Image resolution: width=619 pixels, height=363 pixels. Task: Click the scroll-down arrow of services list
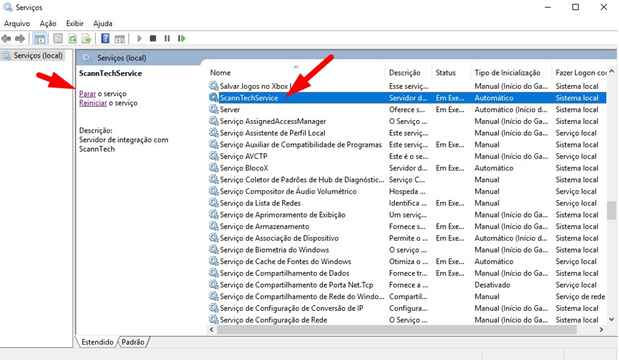tap(611, 320)
